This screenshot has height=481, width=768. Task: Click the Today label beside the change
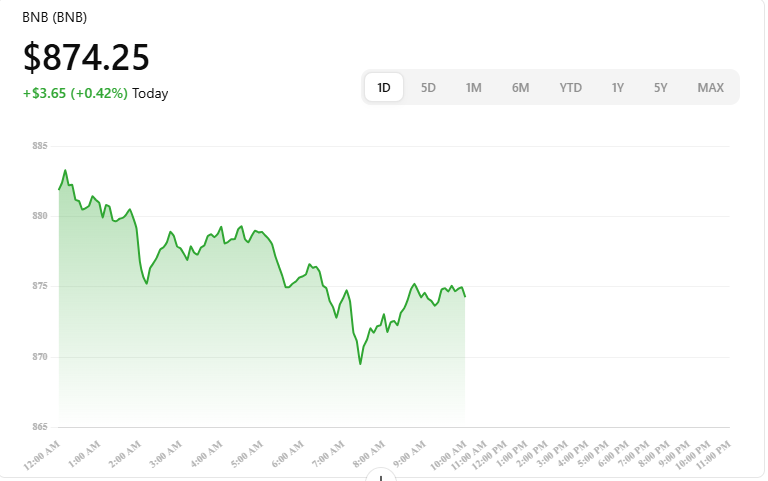click(150, 94)
